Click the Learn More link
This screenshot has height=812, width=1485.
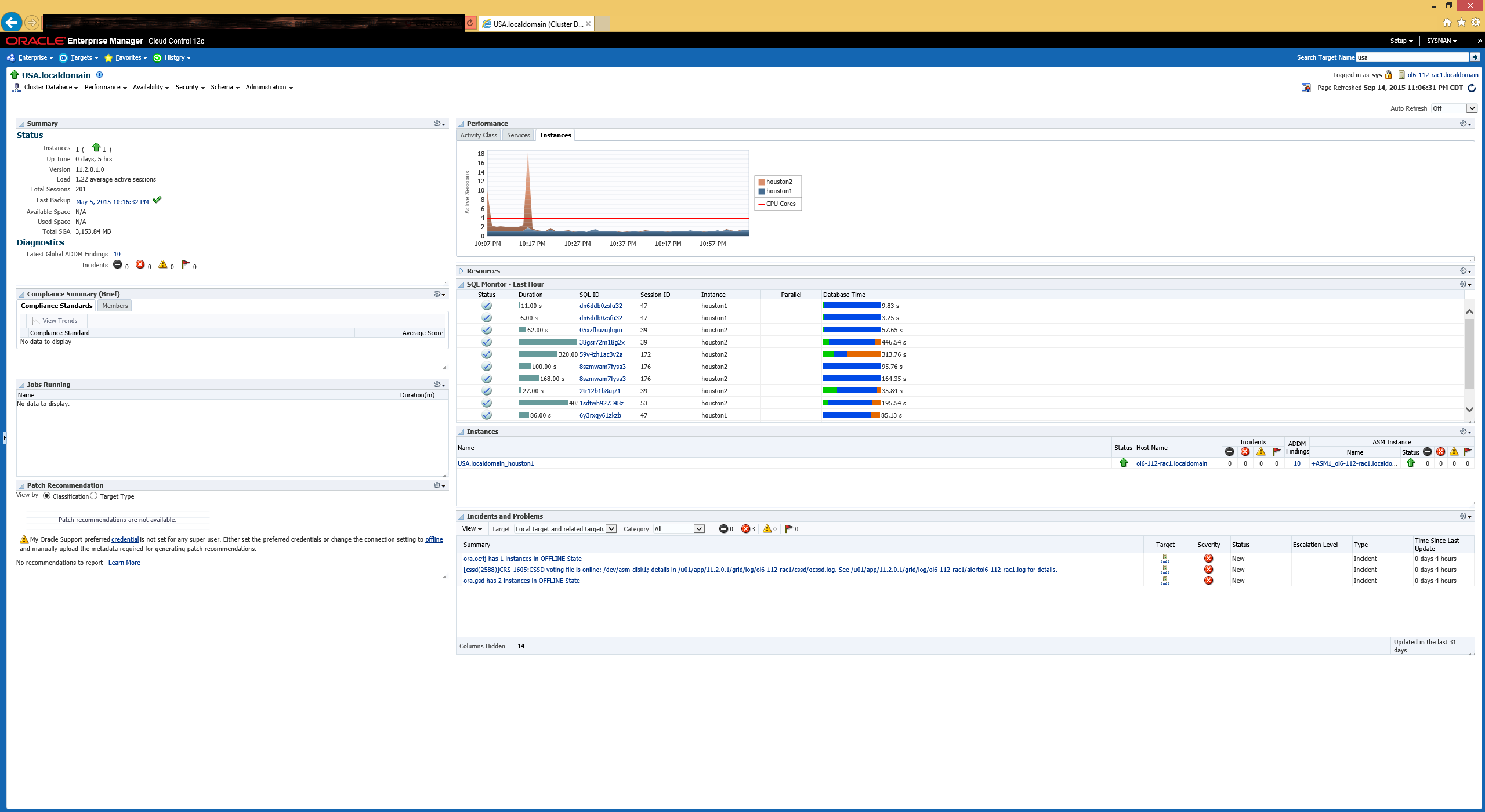click(124, 563)
